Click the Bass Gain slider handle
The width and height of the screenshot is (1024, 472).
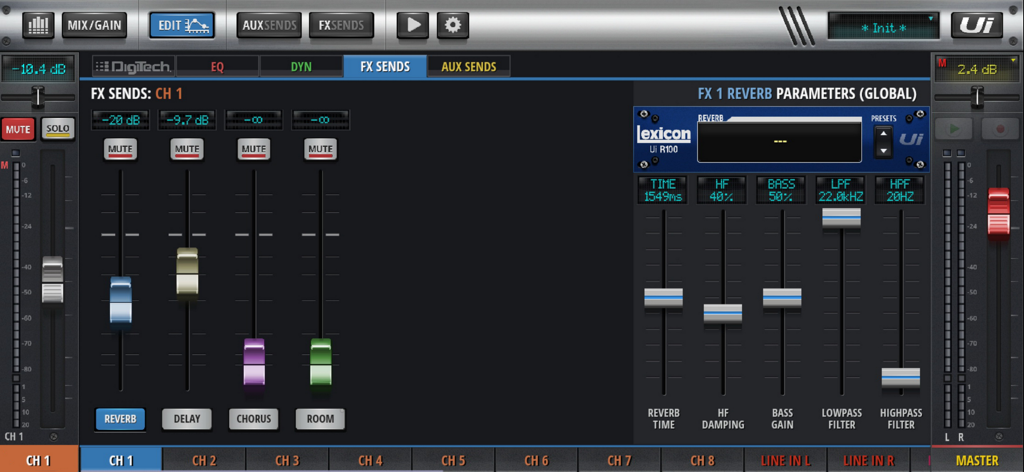(782, 297)
